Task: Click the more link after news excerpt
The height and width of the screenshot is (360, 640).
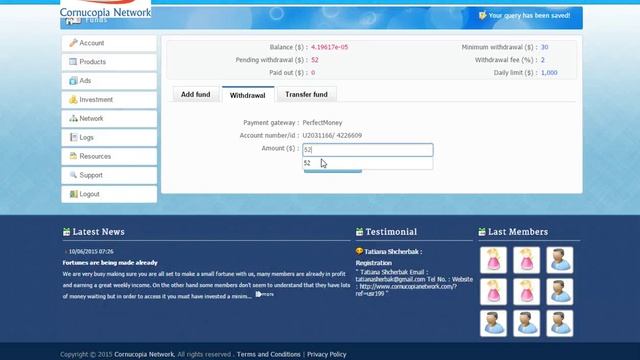Action: point(264,294)
